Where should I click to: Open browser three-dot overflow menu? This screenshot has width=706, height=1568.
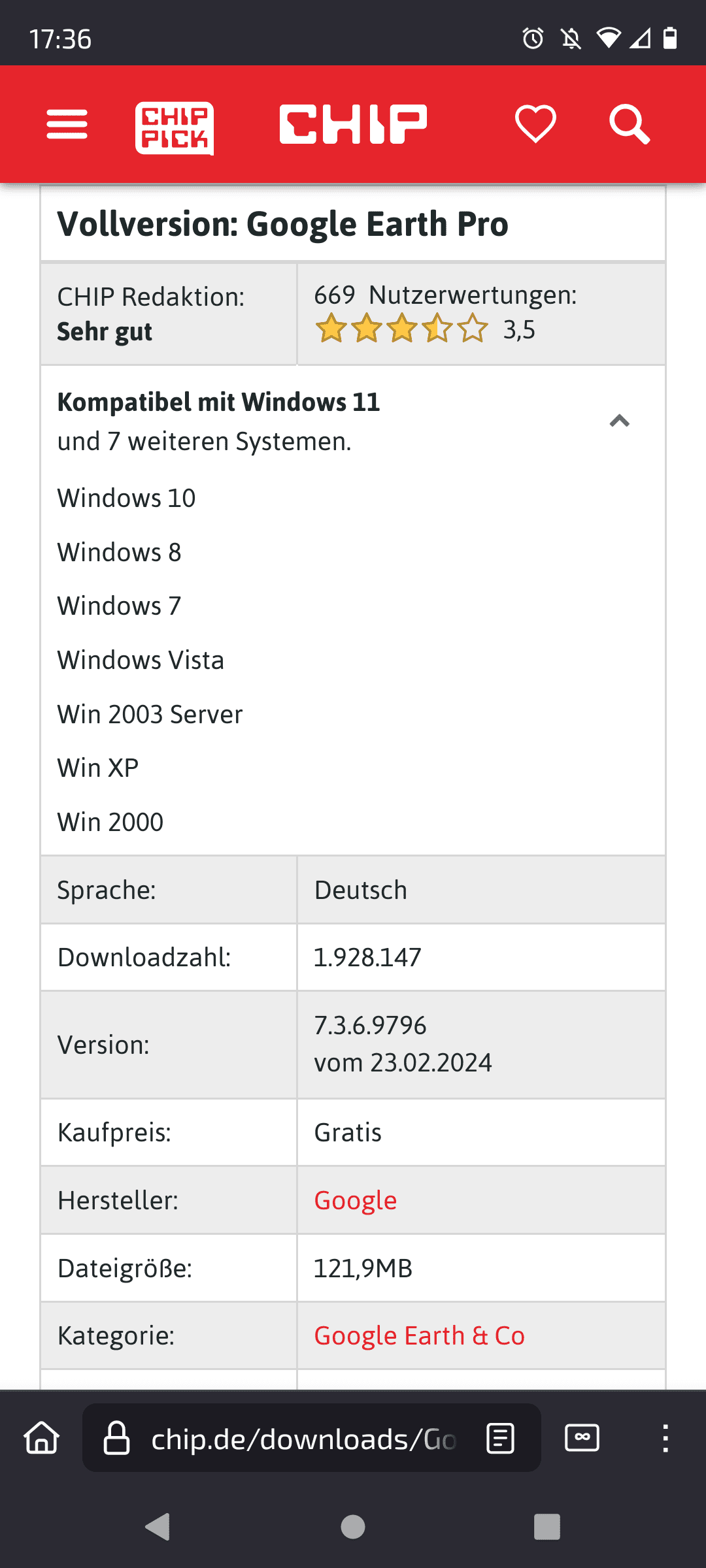pos(665,1438)
